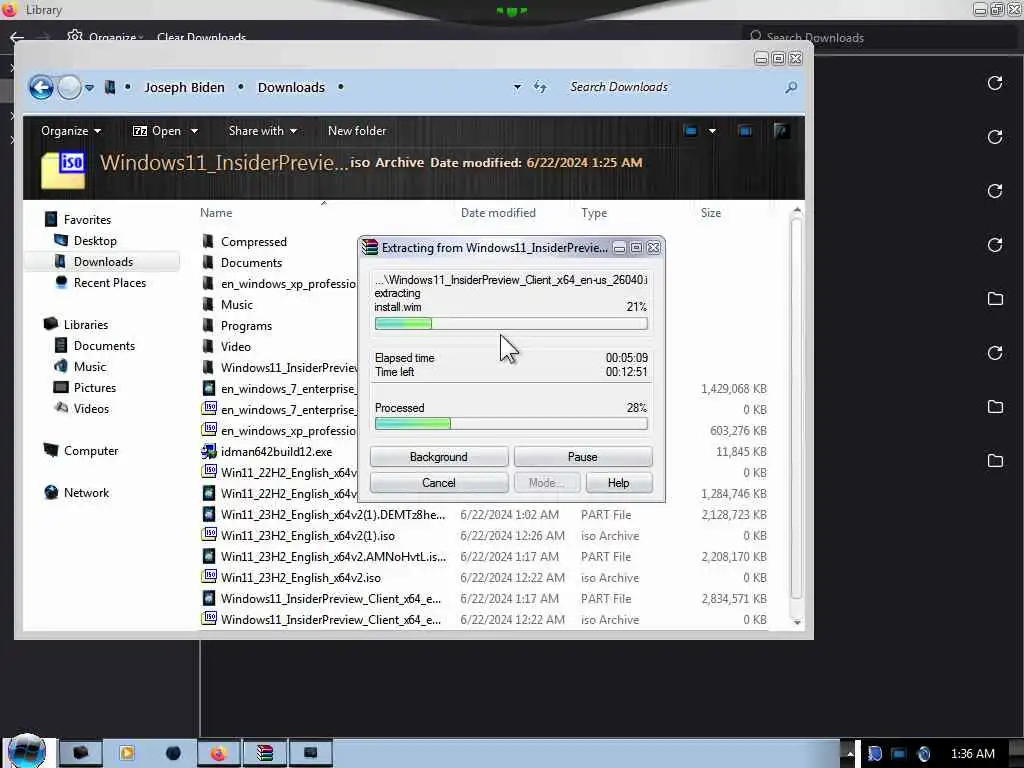Select Win11_23H2_English_x64v2(1).iso file

(x=308, y=536)
